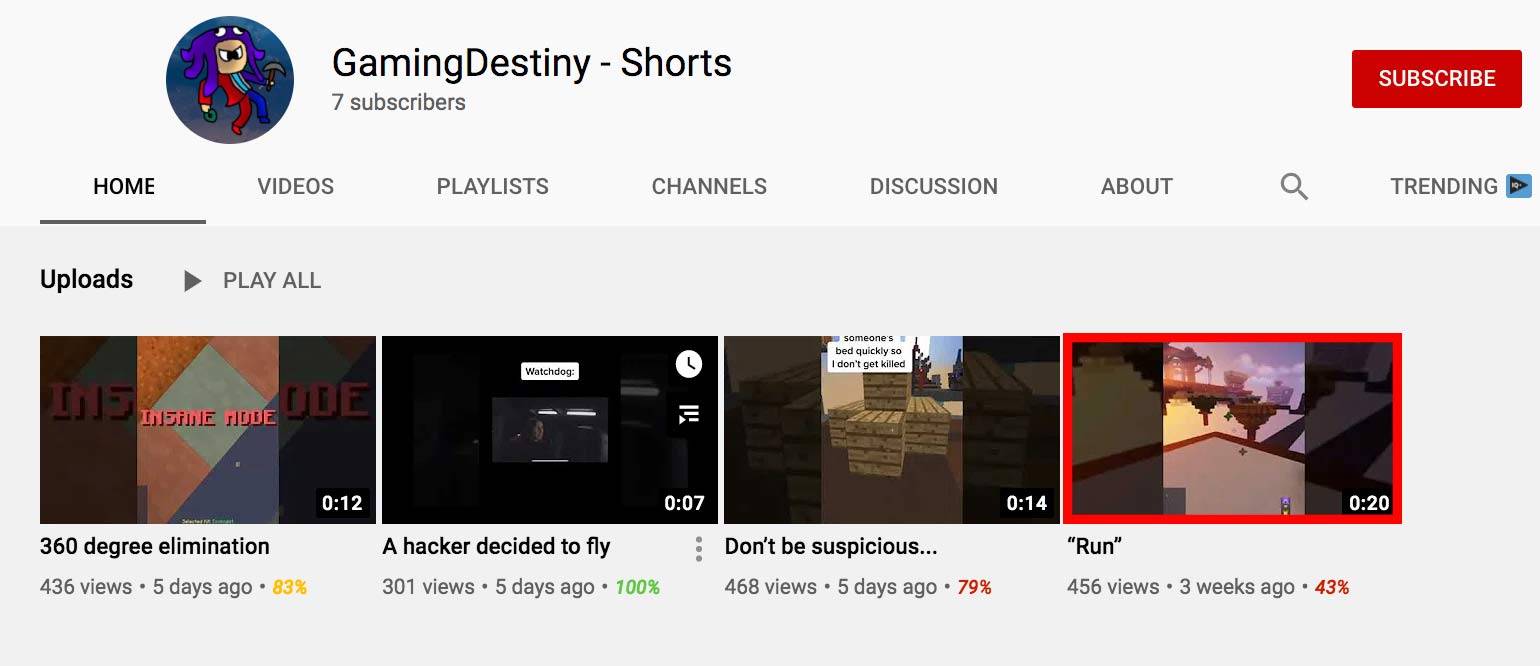The image size is (1540, 666).
Task: Go to the Discussion tab
Action: click(934, 186)
